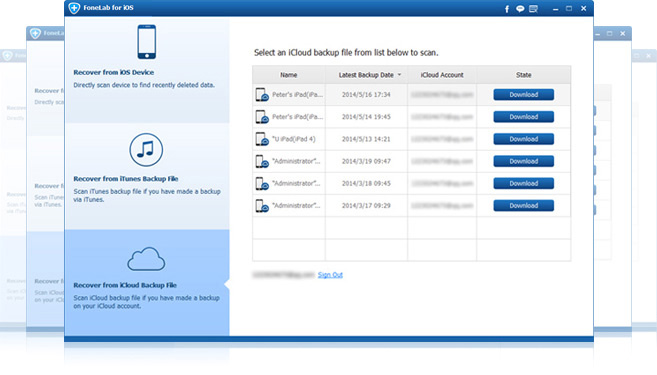Click 'Scan iTunes backup file' description text
The height and width of the screenshot is (375, 657).
147,196
